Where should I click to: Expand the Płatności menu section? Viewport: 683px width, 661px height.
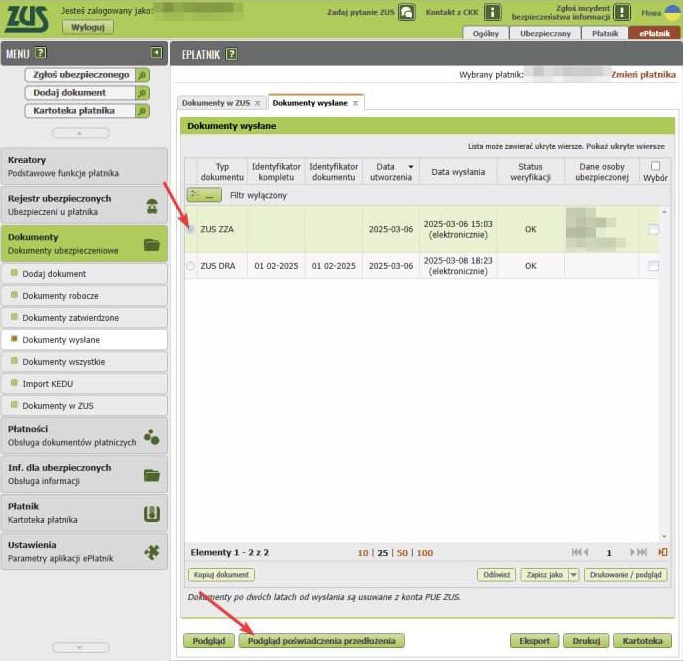pyautogui.click(x=83, y=435)
